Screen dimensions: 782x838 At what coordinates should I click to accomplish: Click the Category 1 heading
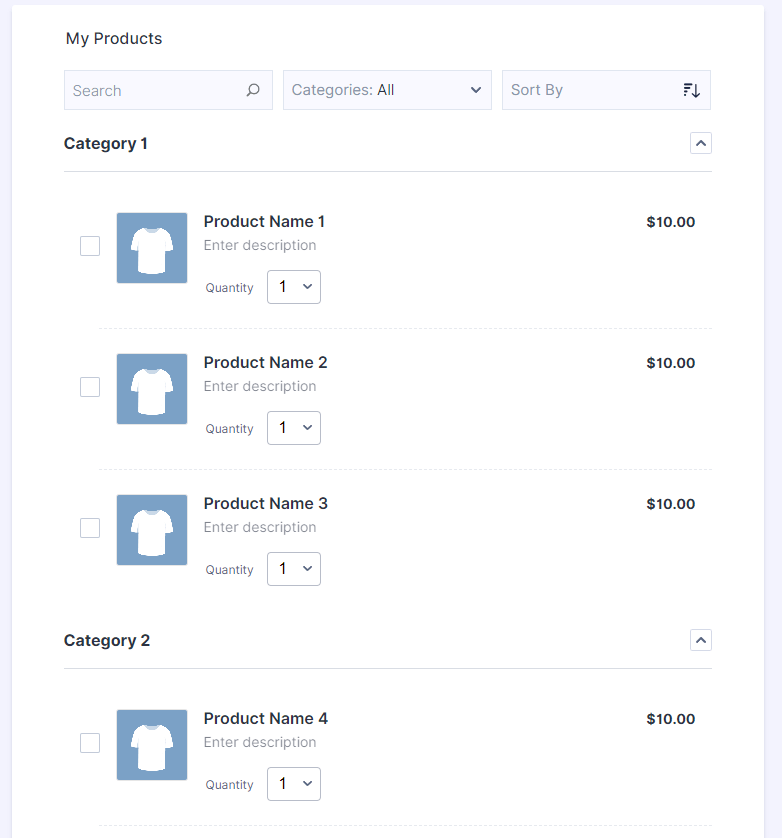click(x=106, y=144)
